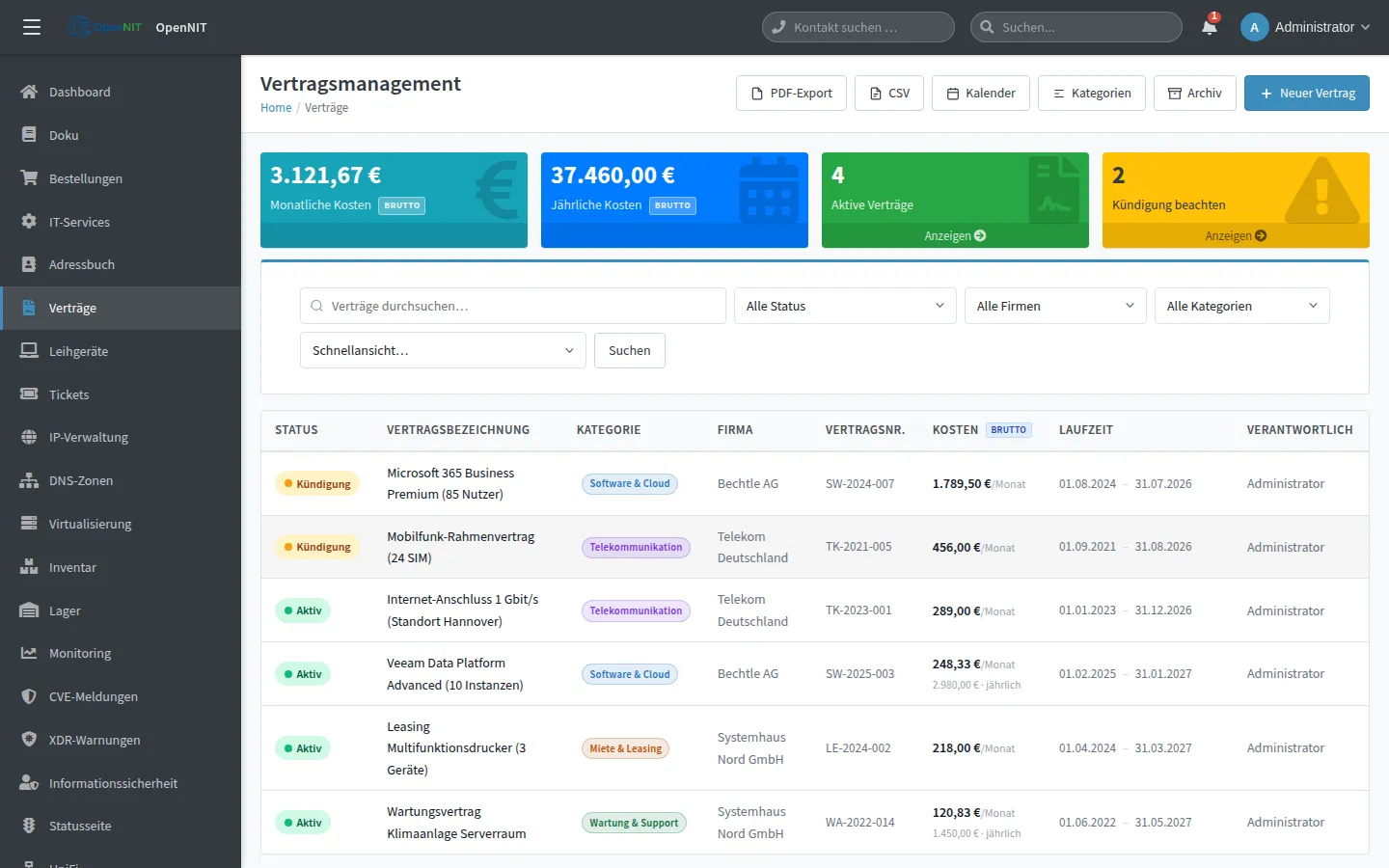Navigate to Inventar in the sidebar
1389x868 pixels.
click(121, 567)
